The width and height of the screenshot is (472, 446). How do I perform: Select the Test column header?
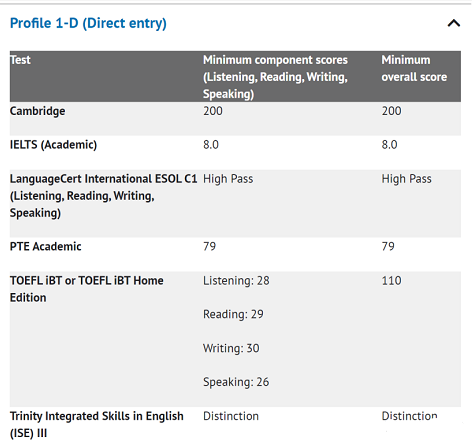click(x=20, y=60)
